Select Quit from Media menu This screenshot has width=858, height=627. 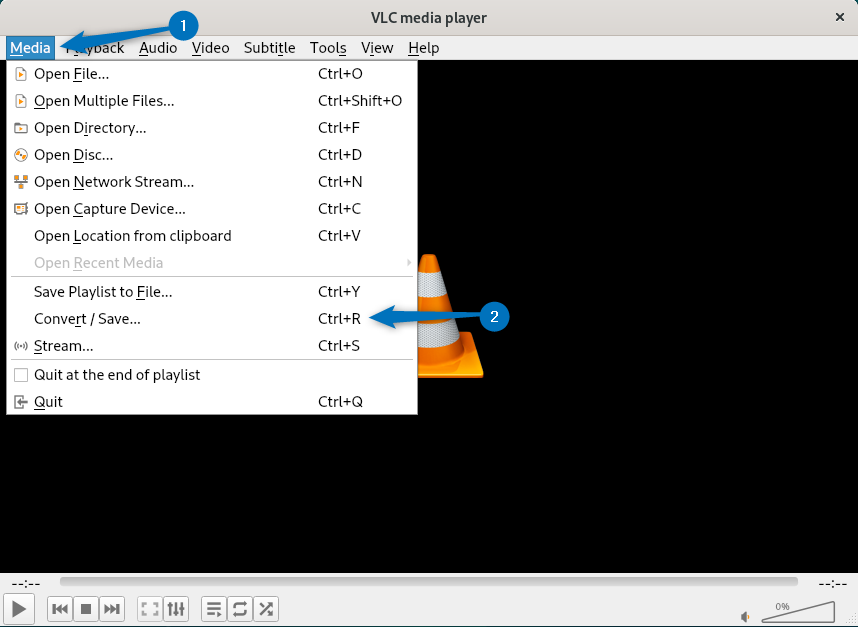(48, 402)
